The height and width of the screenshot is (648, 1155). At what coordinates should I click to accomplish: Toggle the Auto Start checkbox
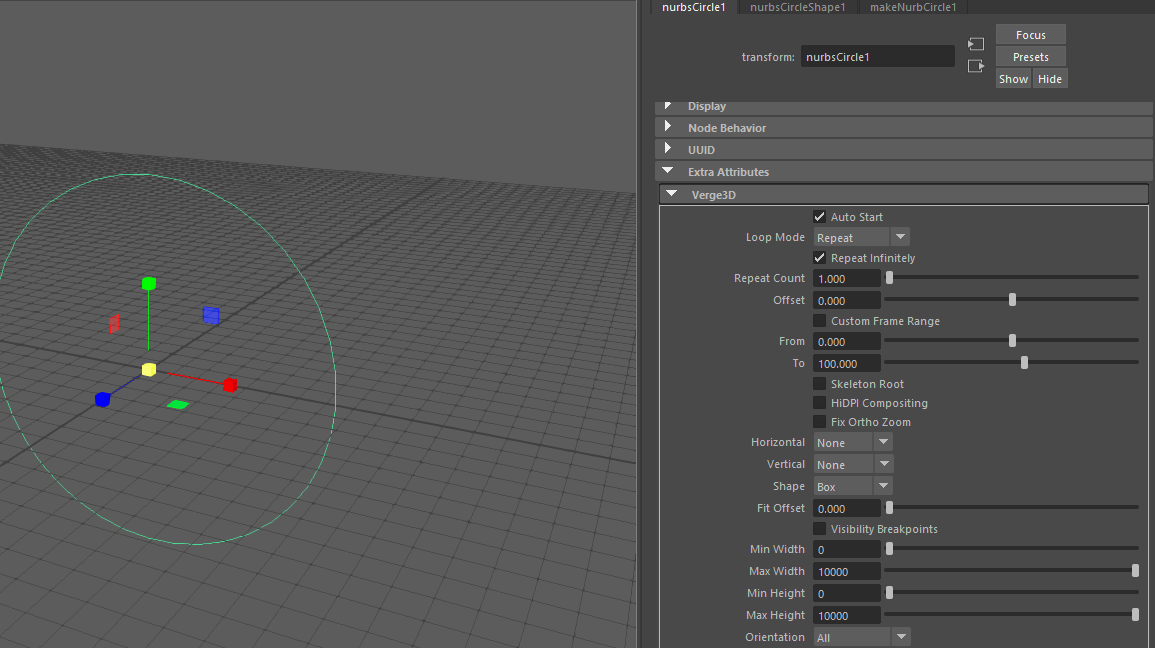819,216
